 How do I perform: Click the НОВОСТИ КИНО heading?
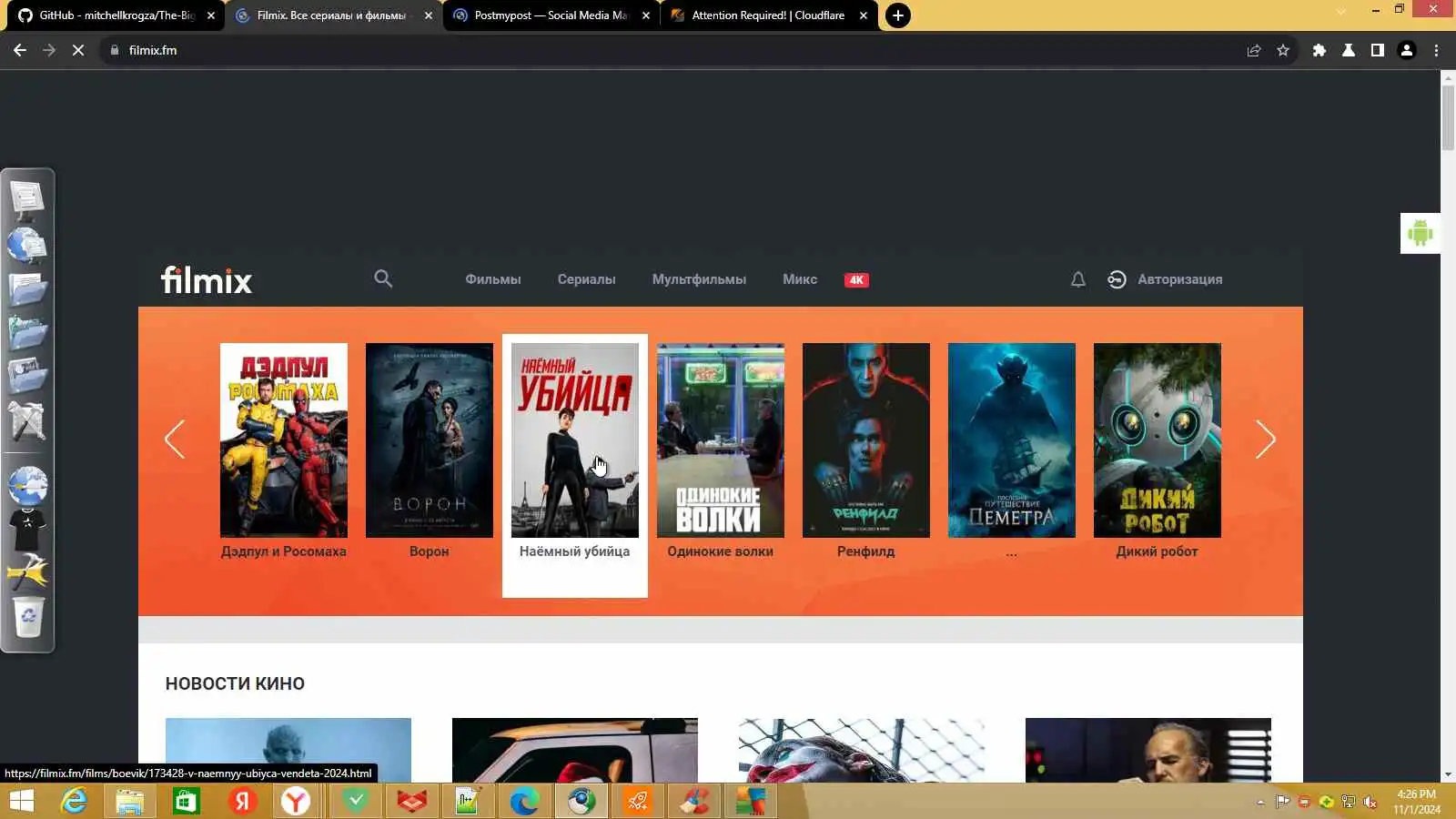pyautogui.click(x=235, y=683)
